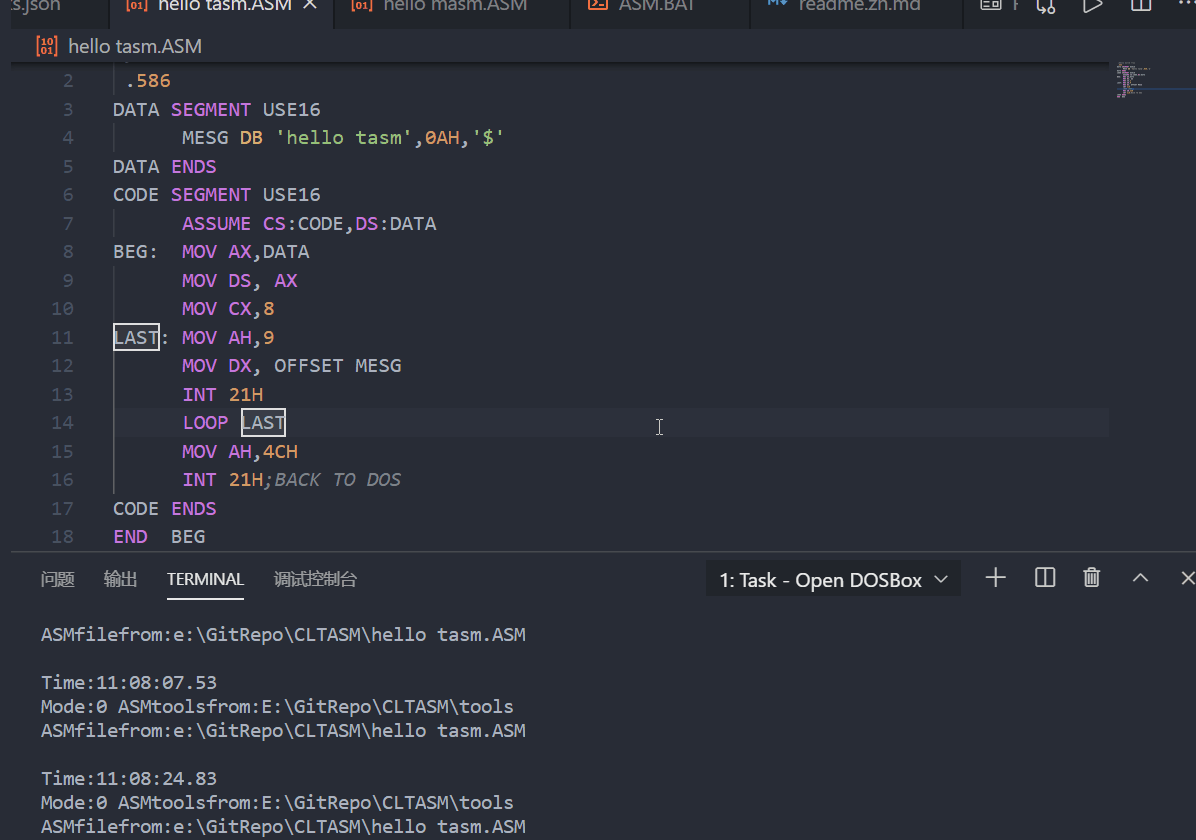Open the 输出 output panel tab
Screen dimensions: 1196x840
tap(121, 580)
